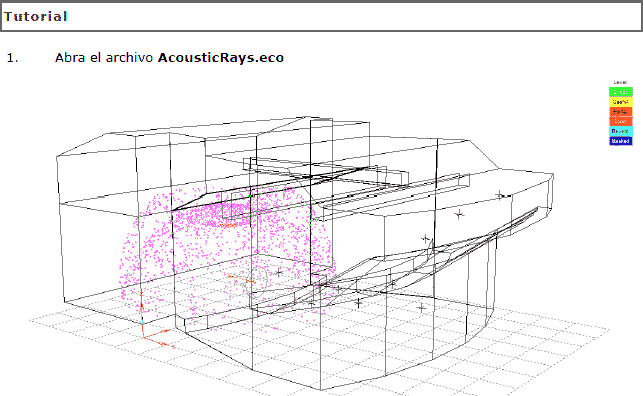643x396 pixels.
Task: Choose the Echo legend swatch
Action: tap(620, 121)
